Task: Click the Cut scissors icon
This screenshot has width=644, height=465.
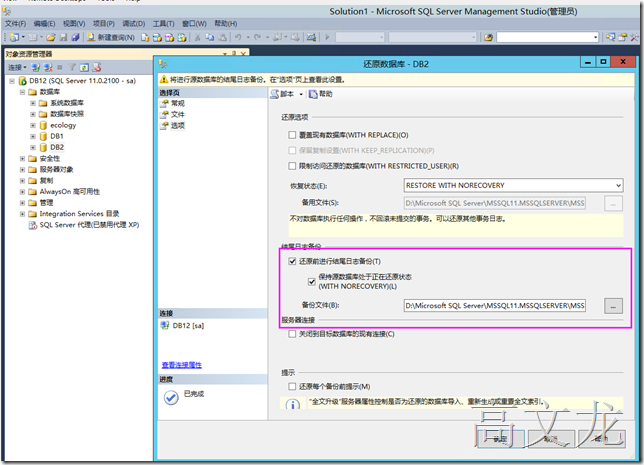Action: coord(198,37)
